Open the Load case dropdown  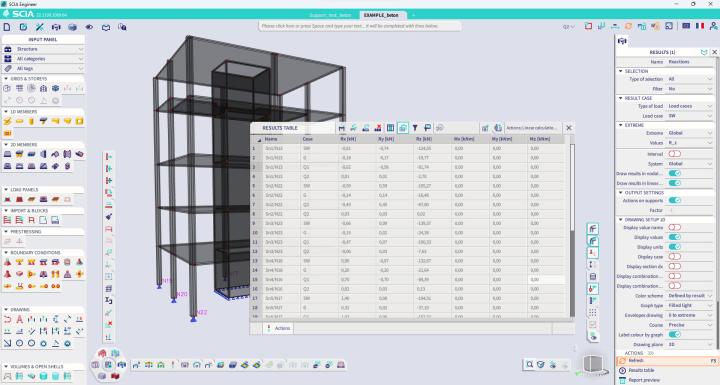click(690, 116)
